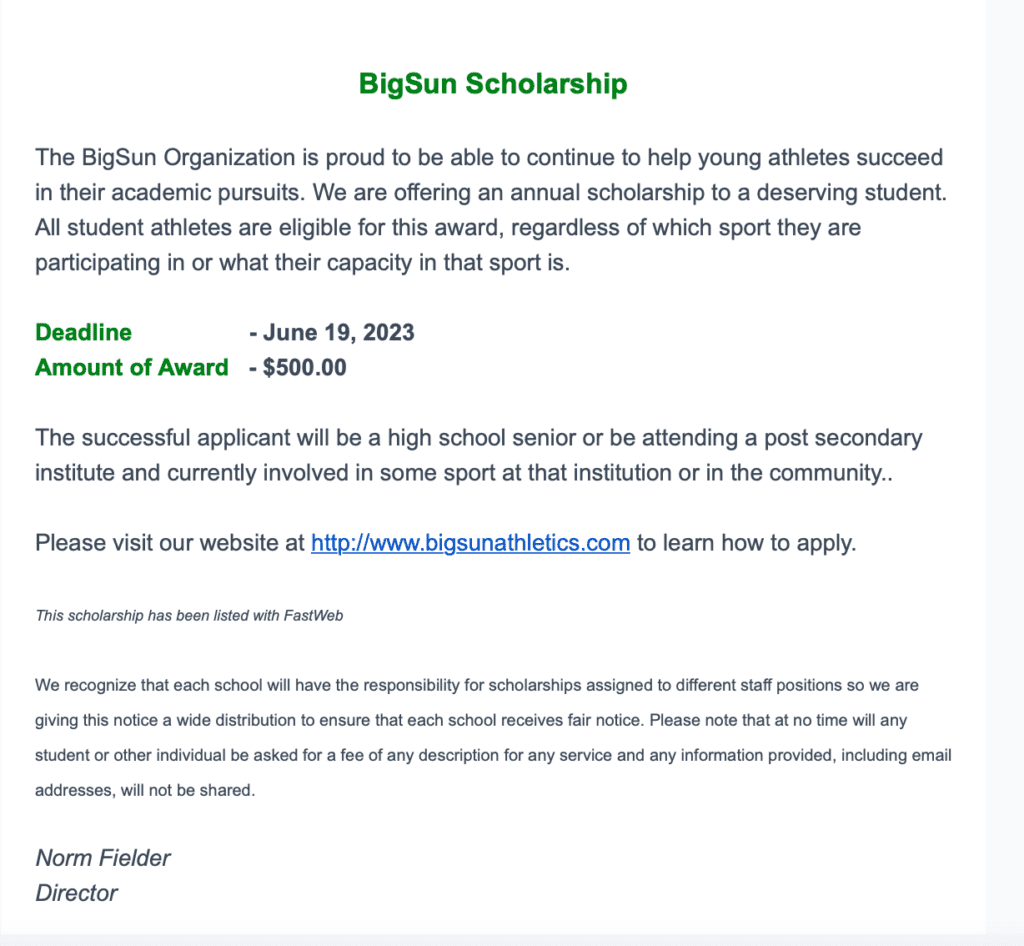Click the paragraph about the successful applicant

(x=478, y=455)
